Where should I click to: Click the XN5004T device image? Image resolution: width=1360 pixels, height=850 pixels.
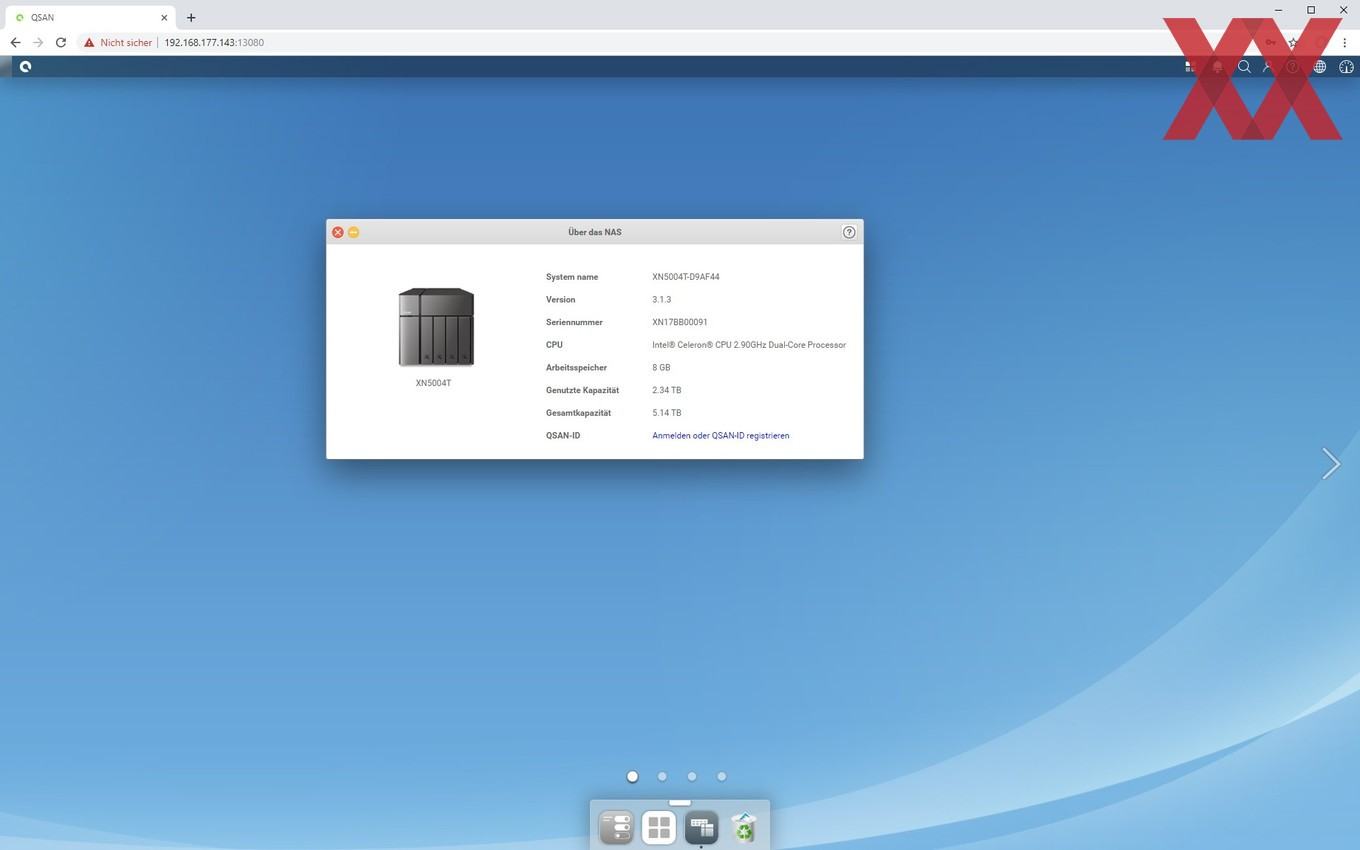tap(436, 328)
